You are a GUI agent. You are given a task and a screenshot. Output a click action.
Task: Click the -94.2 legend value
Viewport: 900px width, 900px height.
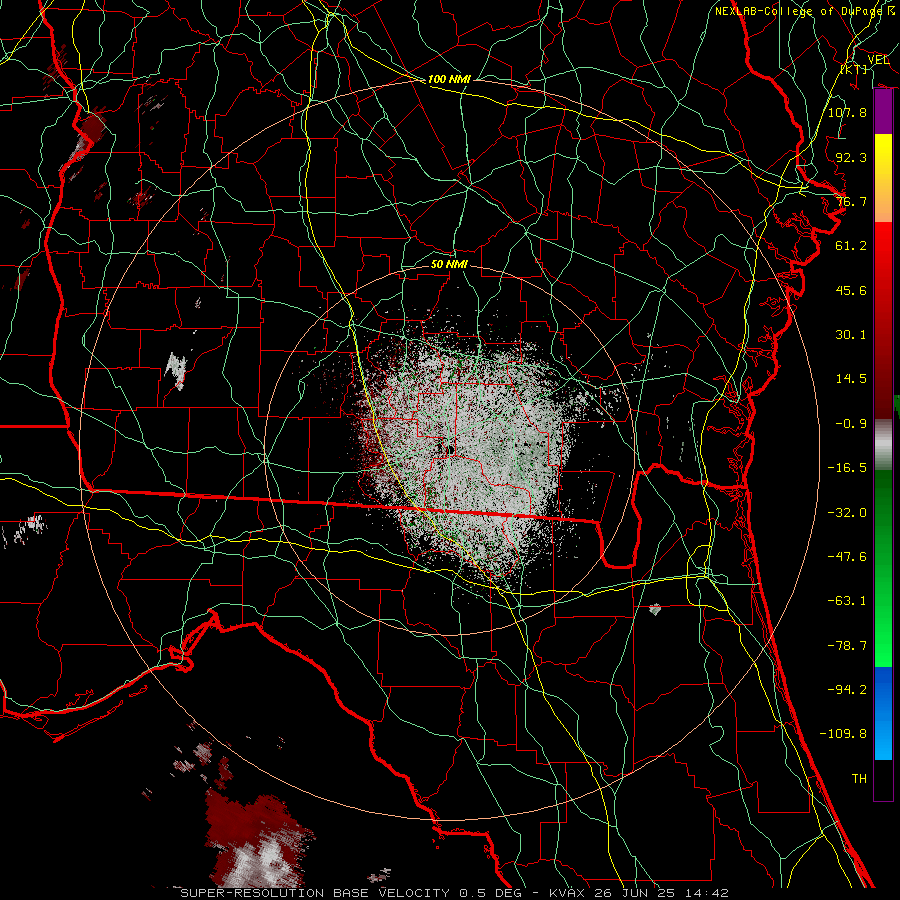pos(847,690)
